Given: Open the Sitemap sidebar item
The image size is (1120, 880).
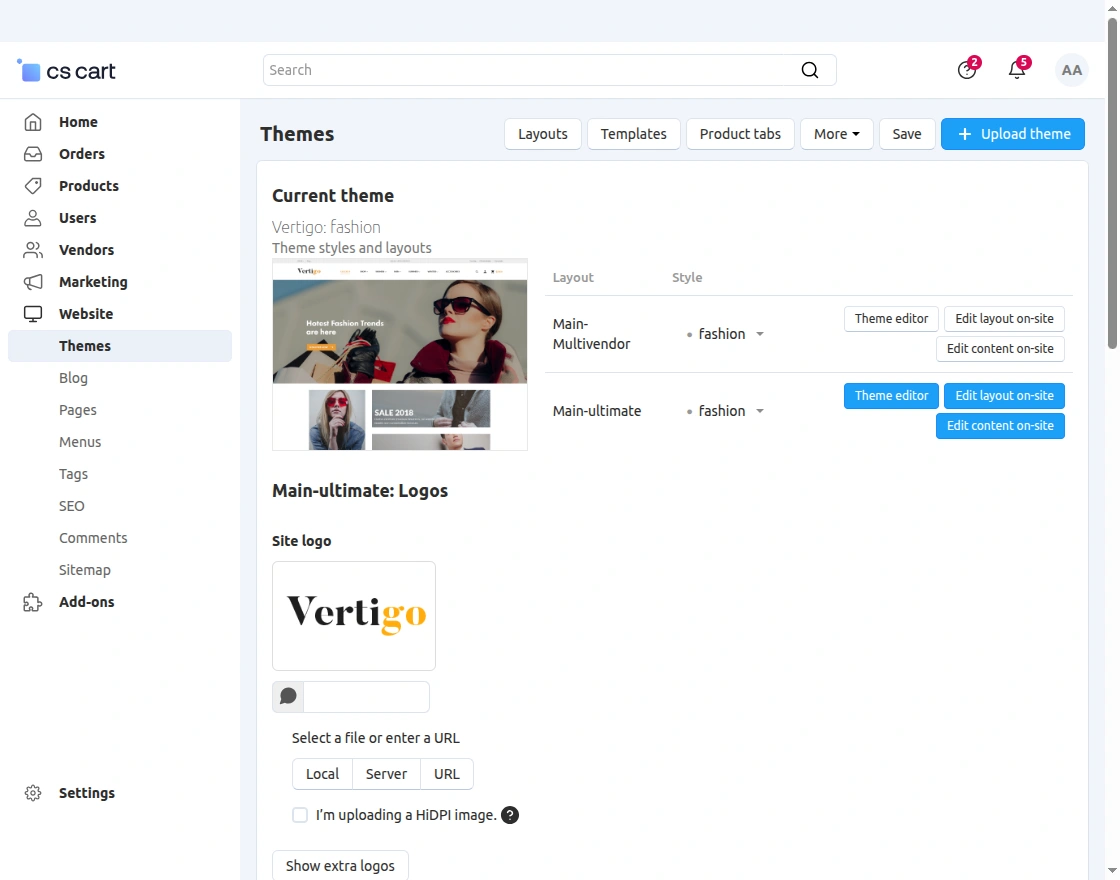Looking at the screenshot, I should click(x=85, y=570).
